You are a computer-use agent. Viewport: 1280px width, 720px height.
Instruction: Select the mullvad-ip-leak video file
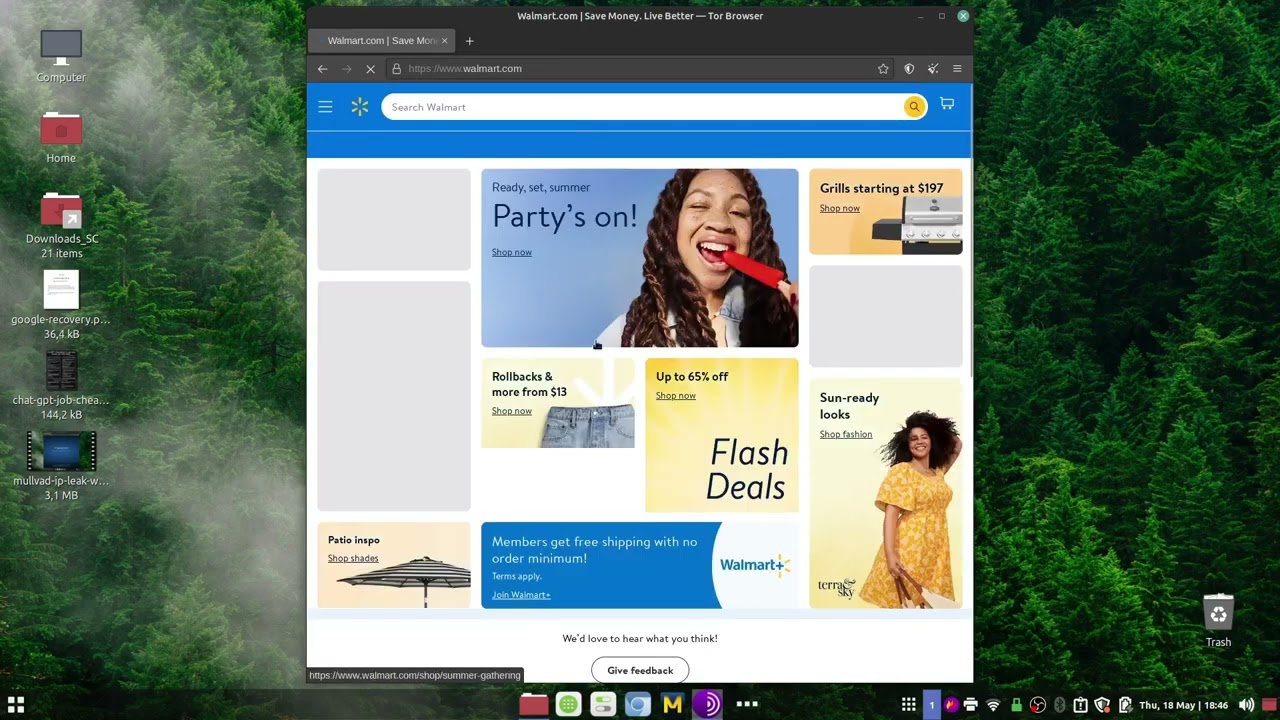[61, 467]
